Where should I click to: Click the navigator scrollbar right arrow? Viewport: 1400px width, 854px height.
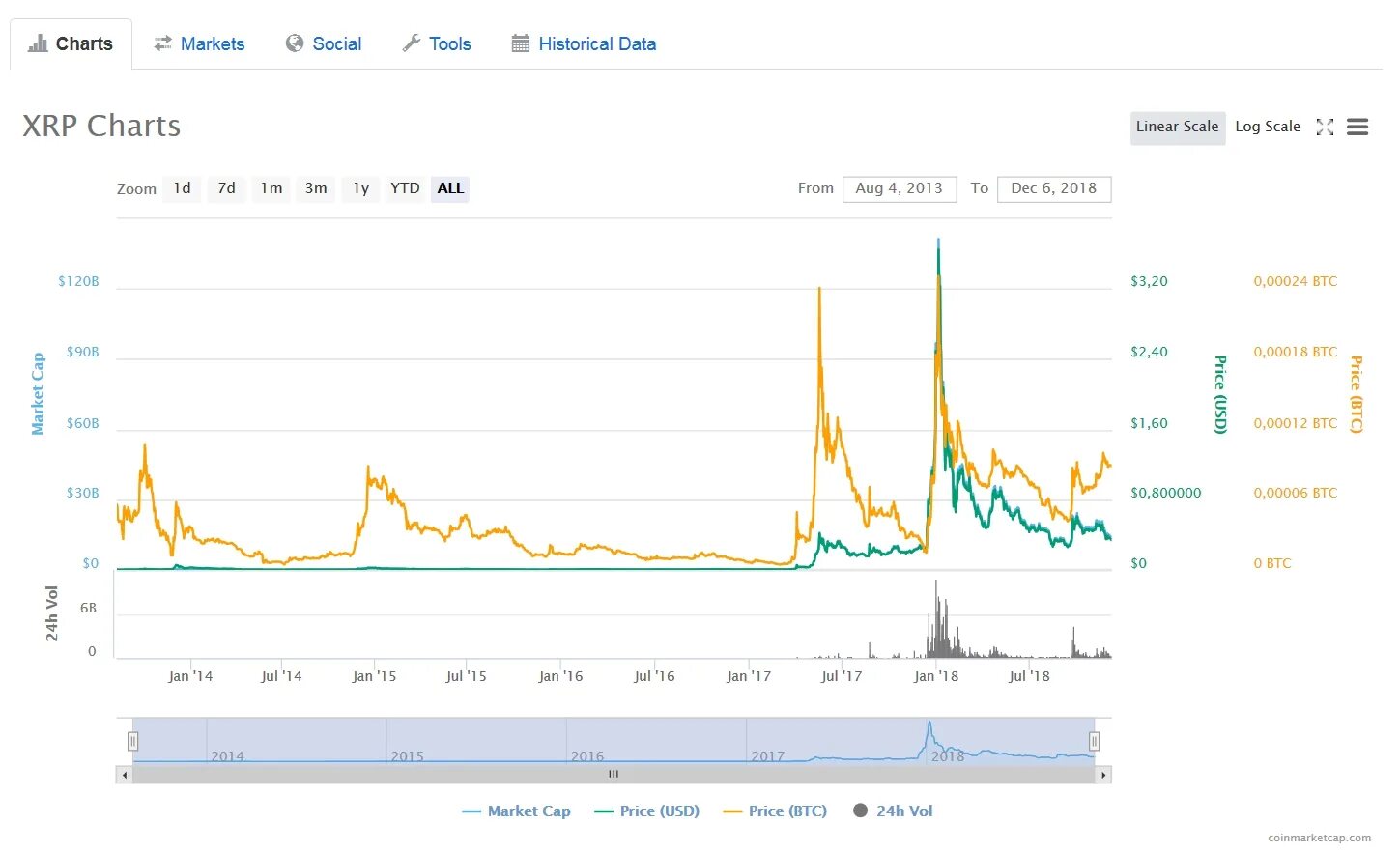pyautogui.click(x=1103, y=775)
